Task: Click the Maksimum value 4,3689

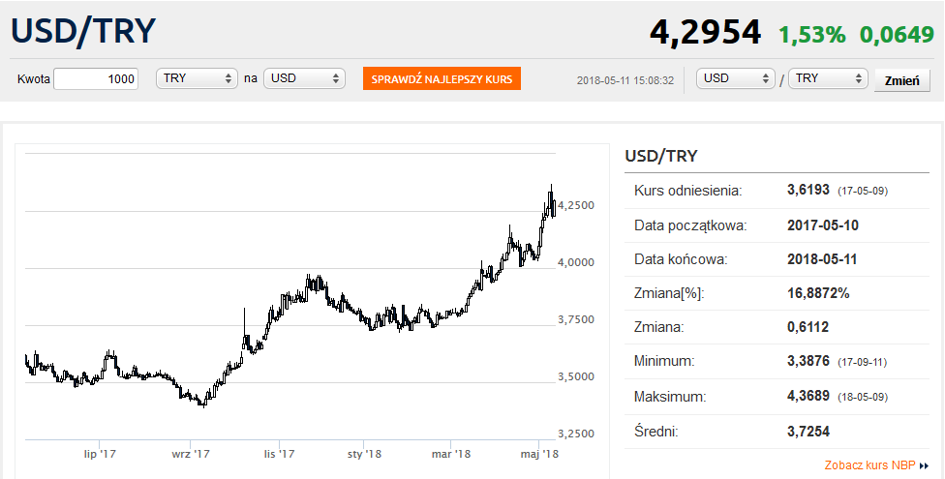Action: tap(810, 397)
